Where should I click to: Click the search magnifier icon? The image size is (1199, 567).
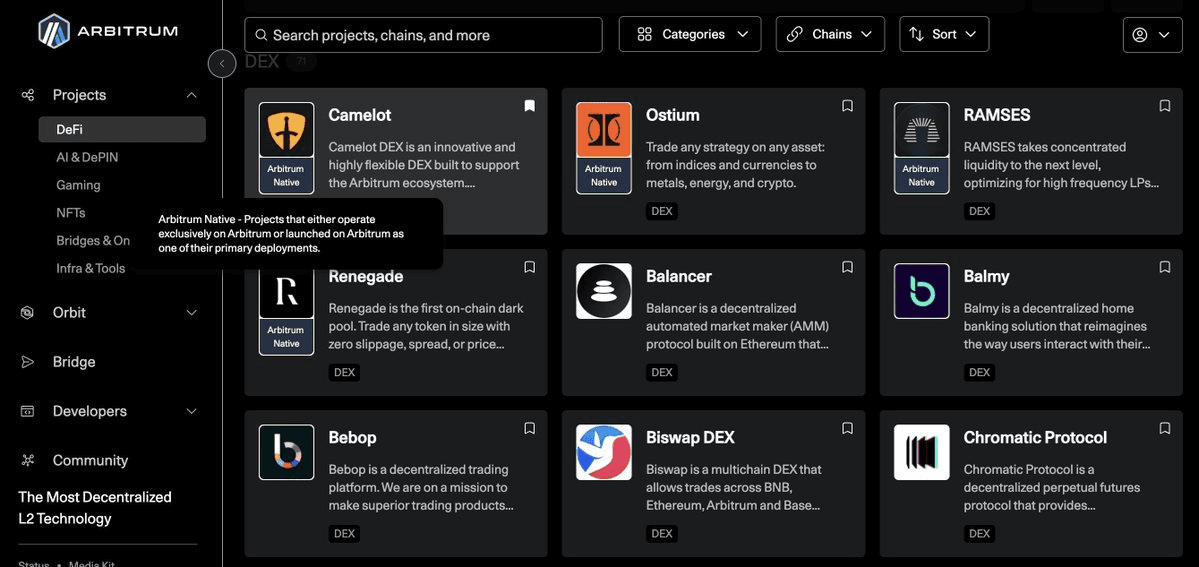262,35
